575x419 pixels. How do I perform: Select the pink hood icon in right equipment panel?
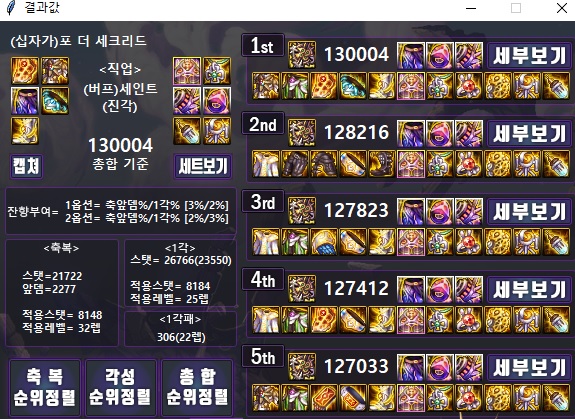[x=217, y=101]
